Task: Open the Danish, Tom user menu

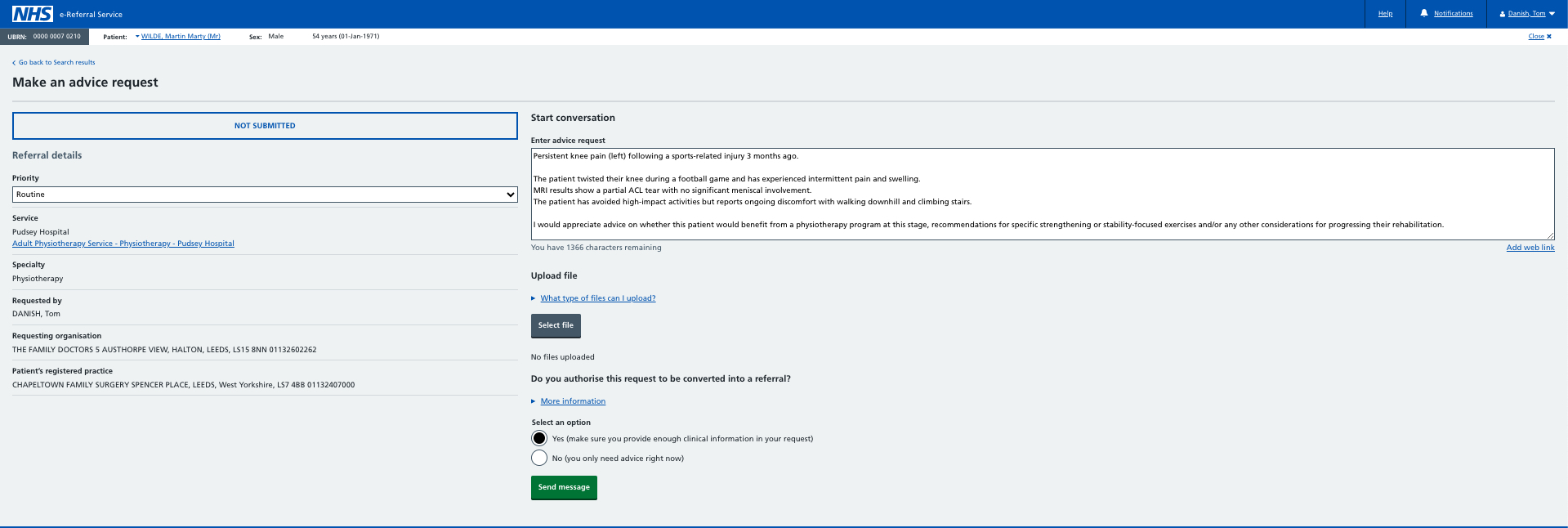Action: (1527, 13)
